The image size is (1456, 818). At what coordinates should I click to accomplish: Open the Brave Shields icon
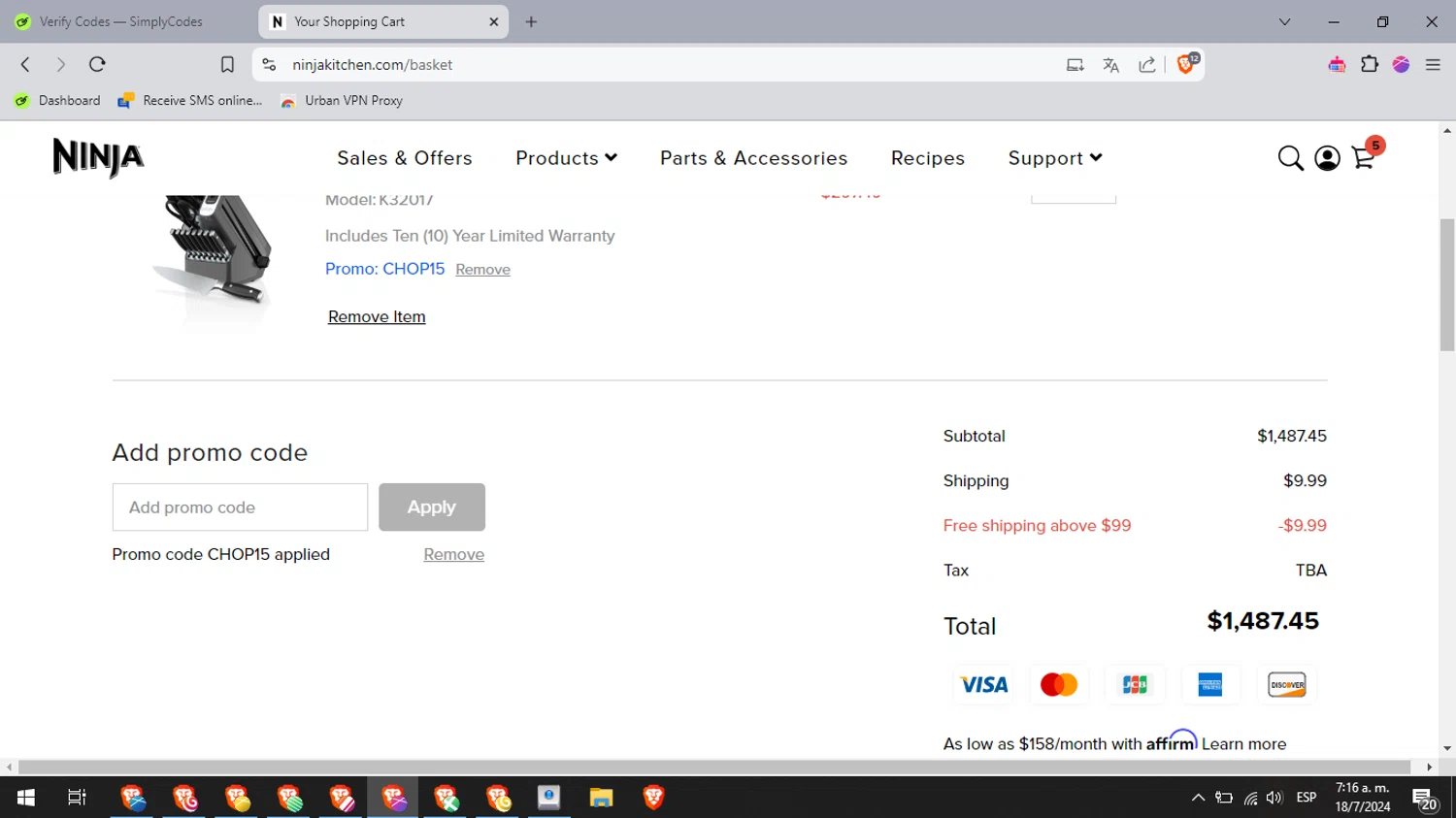tap(1187, 64)
